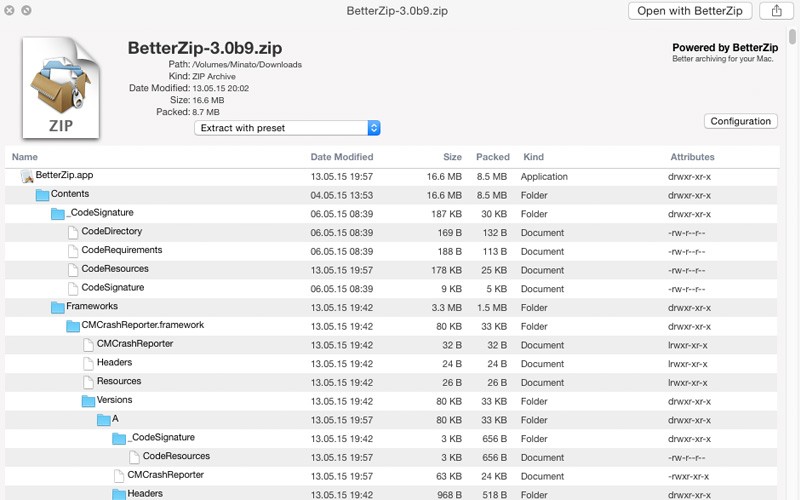Sort by the Kind column header
This screenshot has height=500, width=800.
pyautogui.click(x=534, y=157)
